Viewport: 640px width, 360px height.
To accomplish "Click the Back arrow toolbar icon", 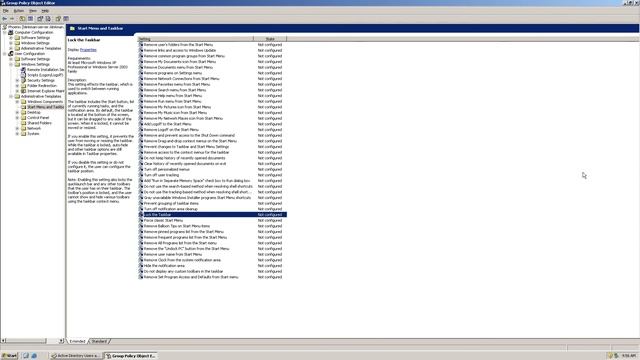I will pos(4,19).
